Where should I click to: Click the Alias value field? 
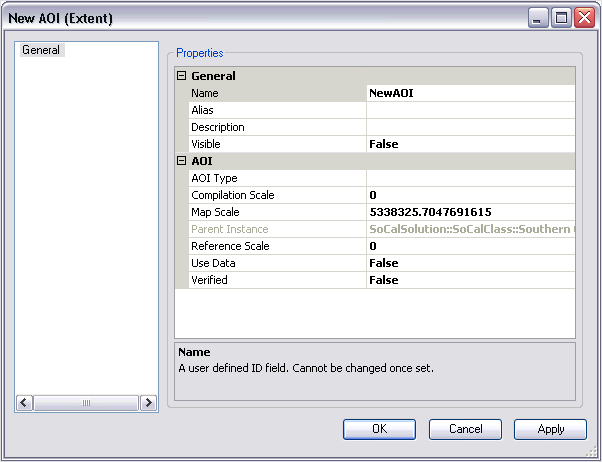[470, 110]
